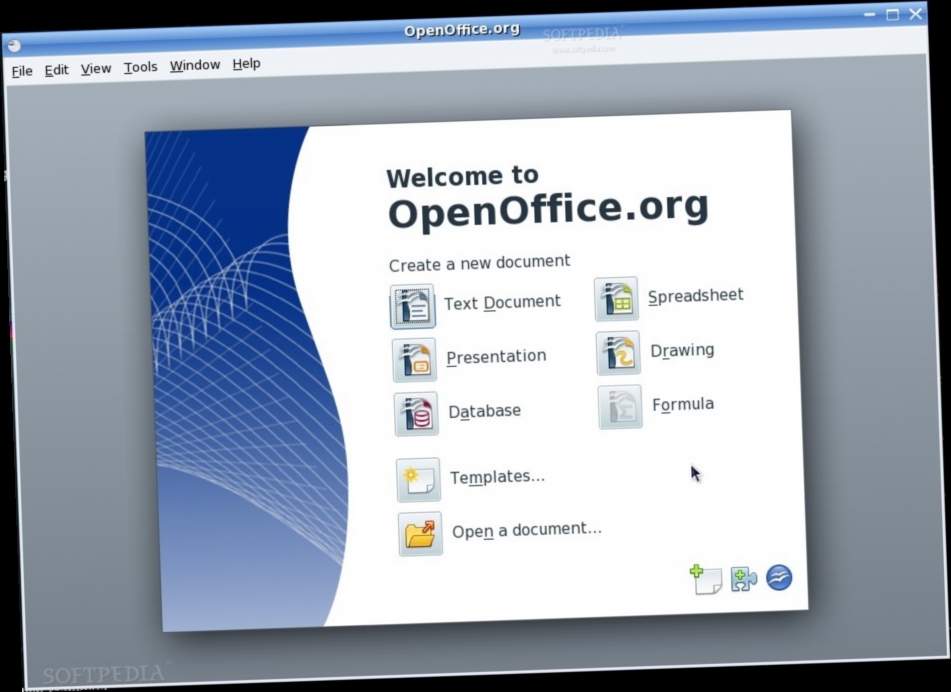Create a new Drawing
This screenshot has height=692, width=951.
click(617, 352)
